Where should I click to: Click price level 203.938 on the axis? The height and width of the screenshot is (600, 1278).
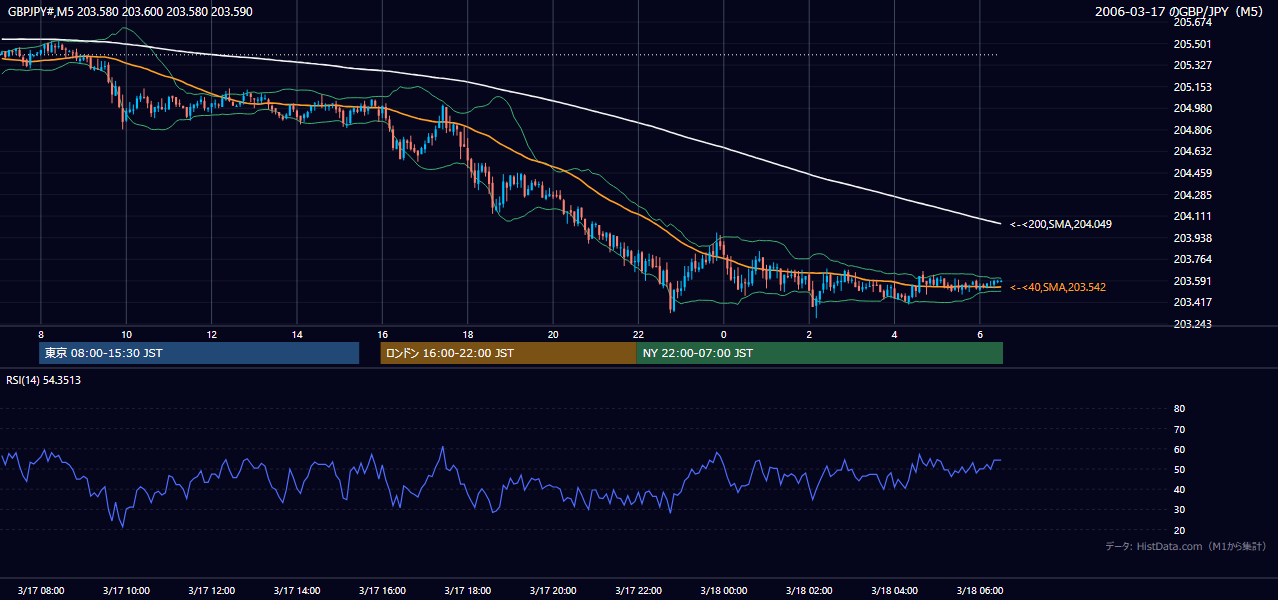point(1192,238)
